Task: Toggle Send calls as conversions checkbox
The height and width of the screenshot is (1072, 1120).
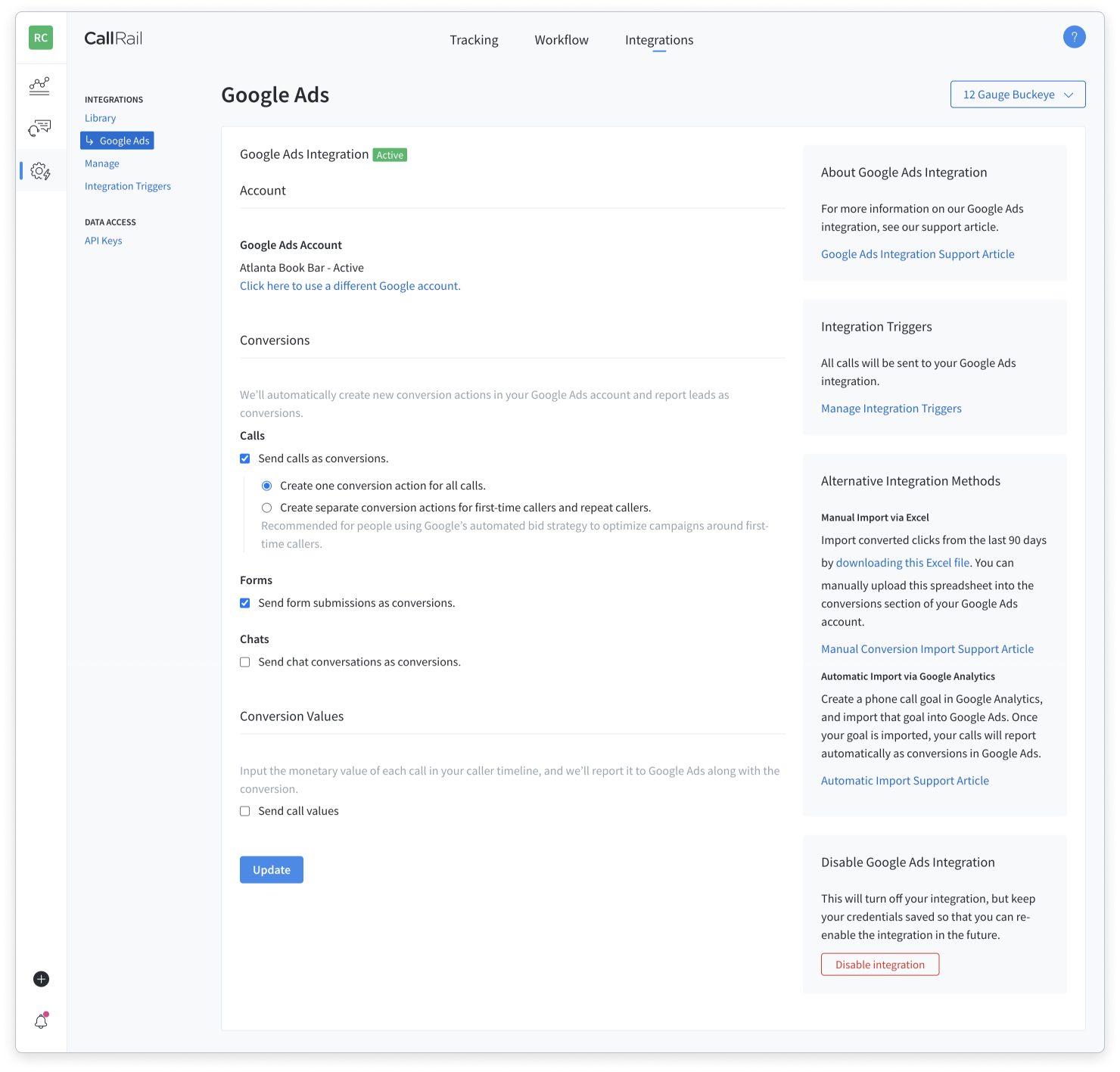Action: pos(245,458)
